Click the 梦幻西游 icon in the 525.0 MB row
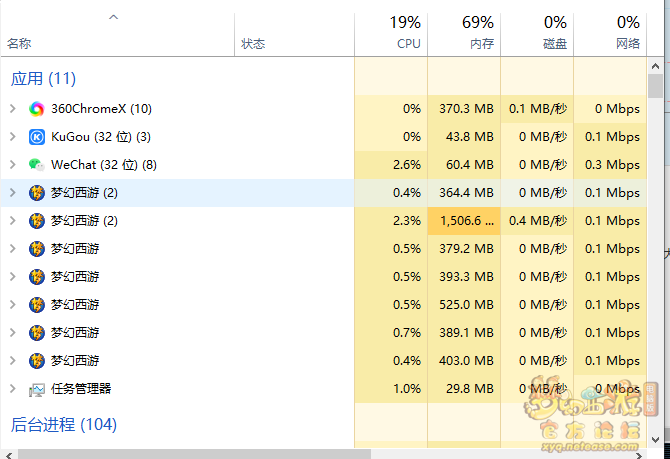This screenshot has height=459, width=670. pyautogui.click(x=37, y=305)
